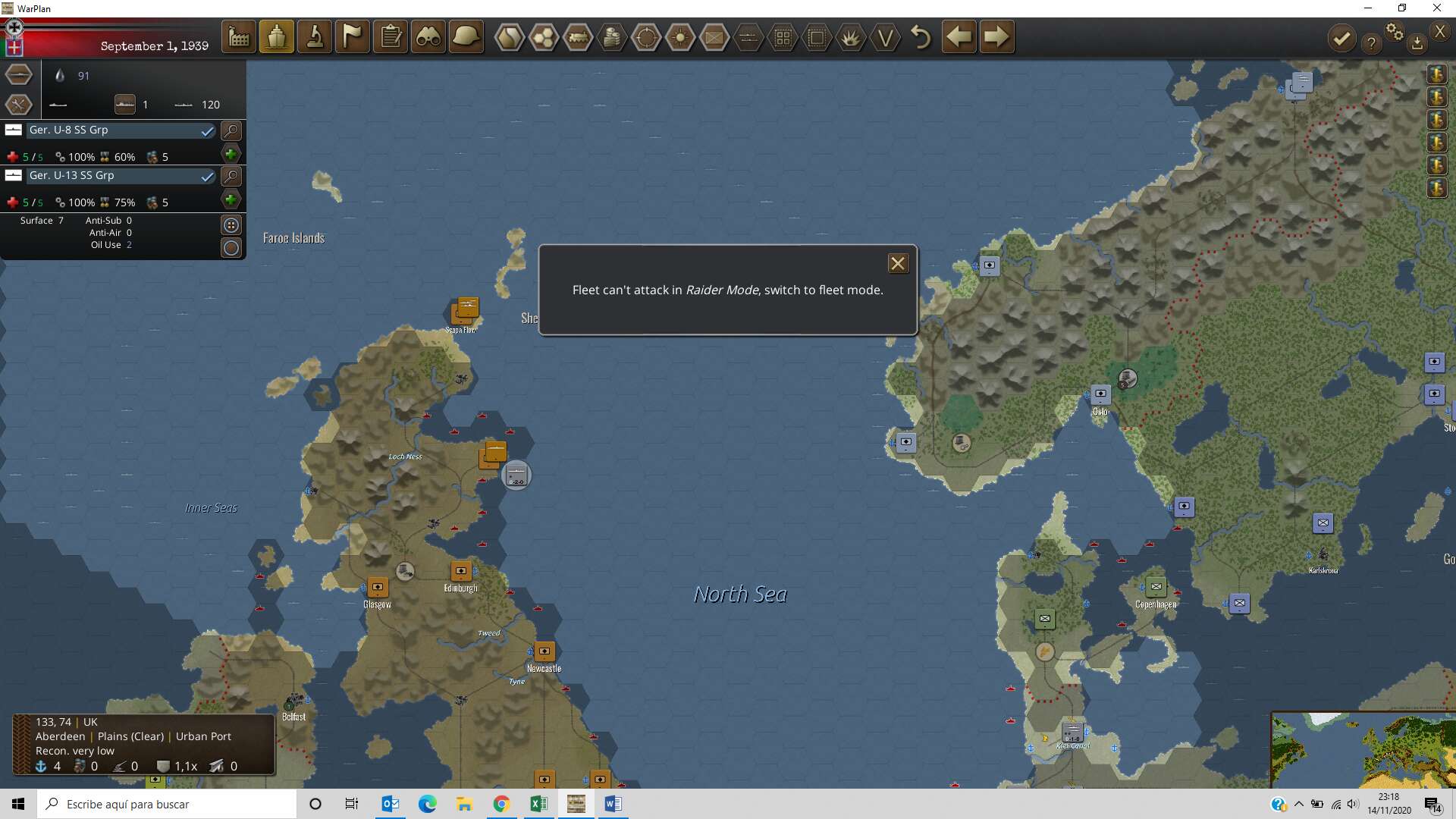Toggle selection check for U-13 SS Grp
The image size is (1456, 819).
(x=207, y=177)
